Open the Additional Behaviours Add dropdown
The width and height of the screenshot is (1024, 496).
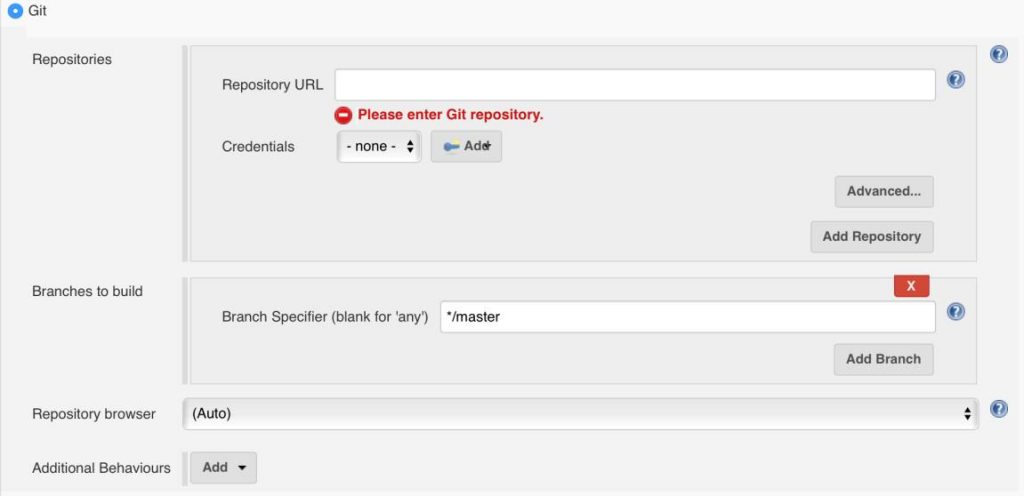(x=224, y=467)
